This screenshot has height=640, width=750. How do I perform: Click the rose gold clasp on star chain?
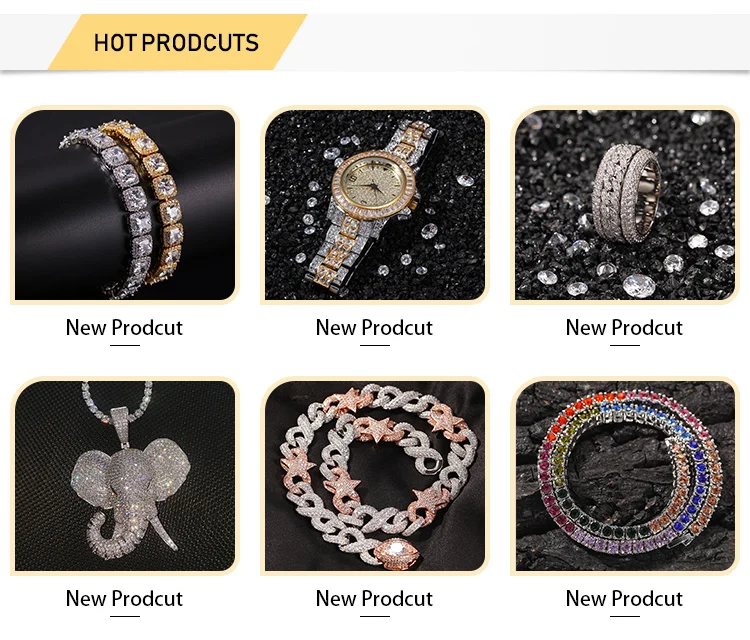tap(397, 553)
